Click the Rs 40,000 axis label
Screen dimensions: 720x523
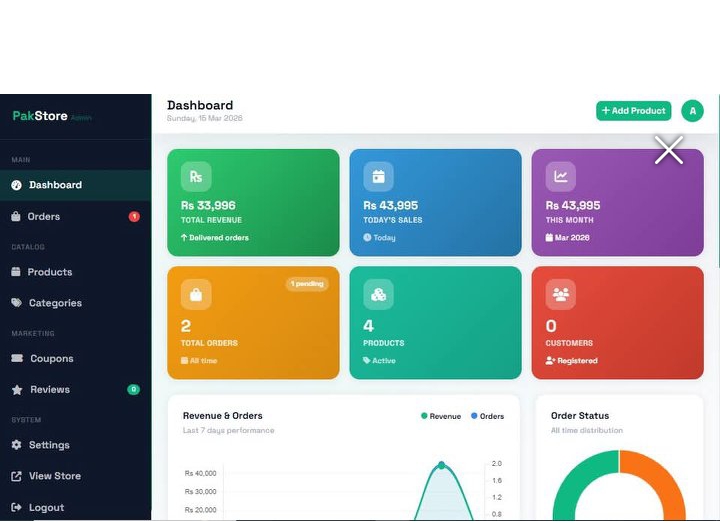[200, 473]
